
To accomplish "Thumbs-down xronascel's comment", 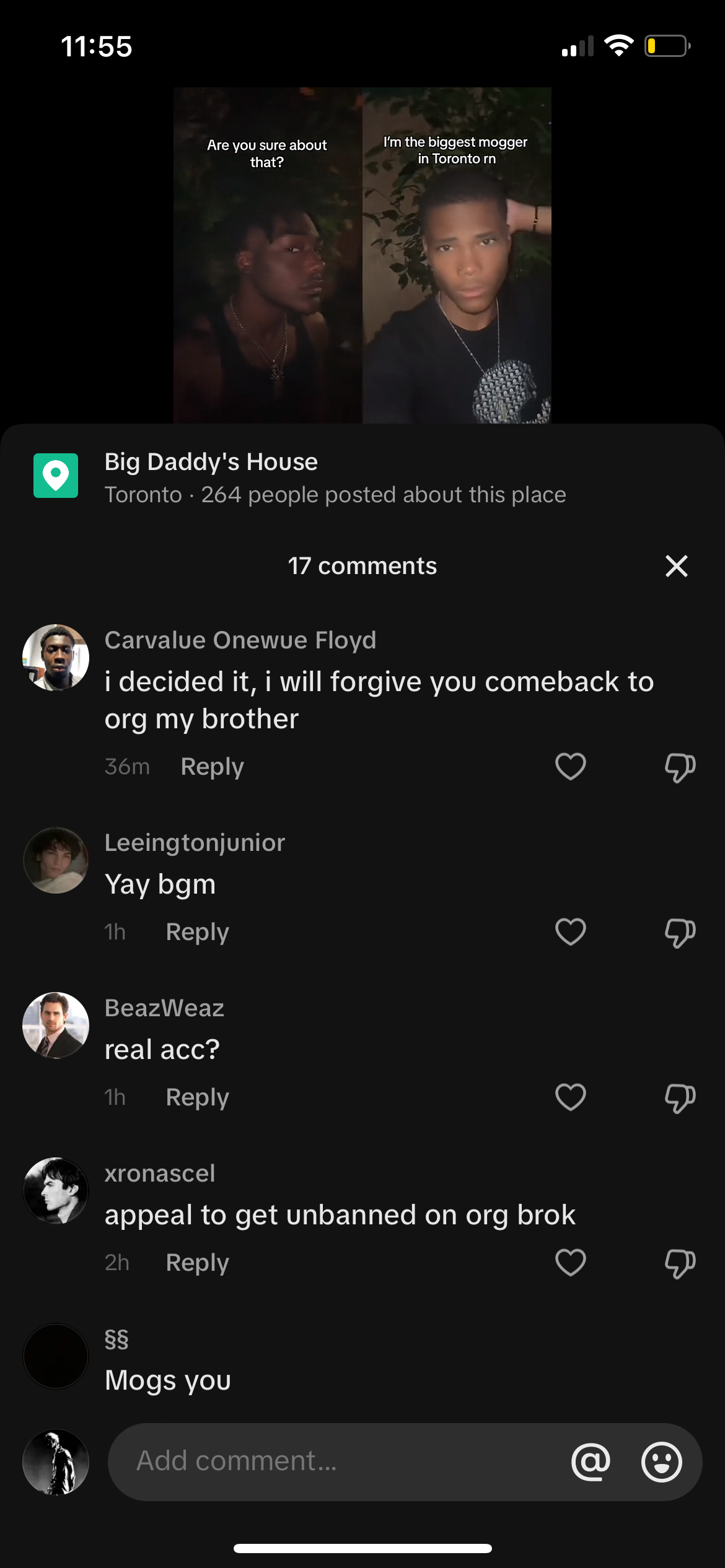I will tap(680, 1264).
